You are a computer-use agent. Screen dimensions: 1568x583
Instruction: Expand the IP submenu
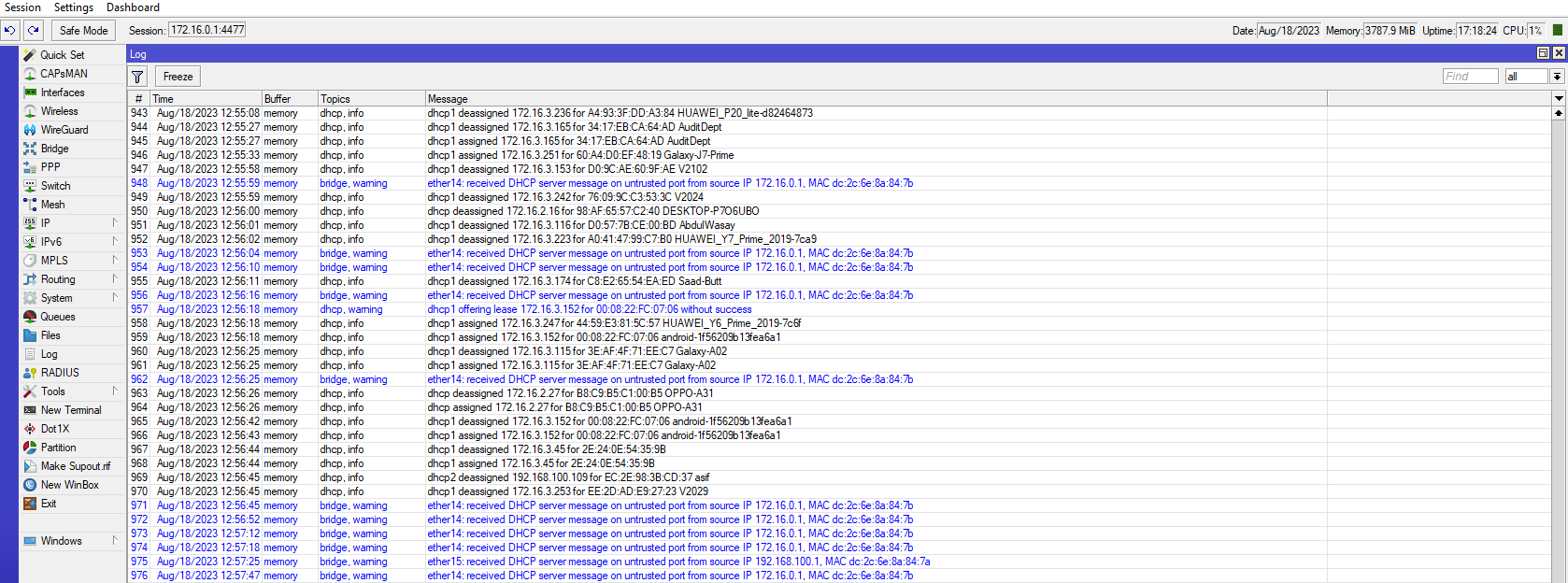click(x=115, y=223)
